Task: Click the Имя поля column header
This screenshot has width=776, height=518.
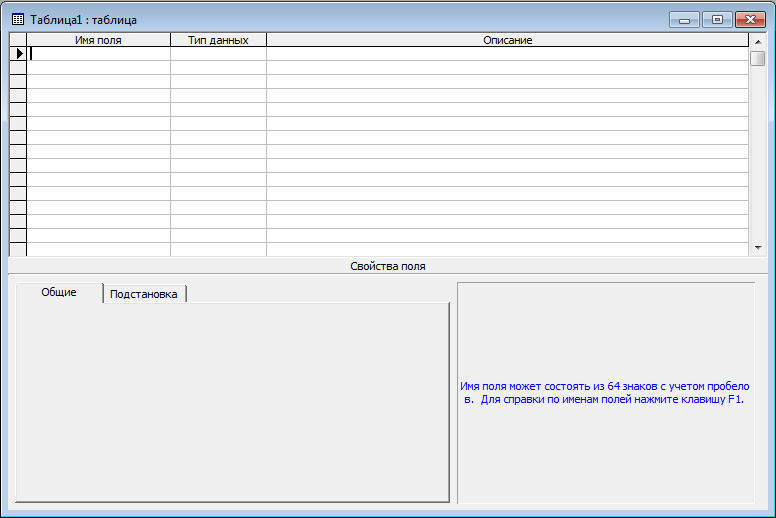Action: point(98,40)
